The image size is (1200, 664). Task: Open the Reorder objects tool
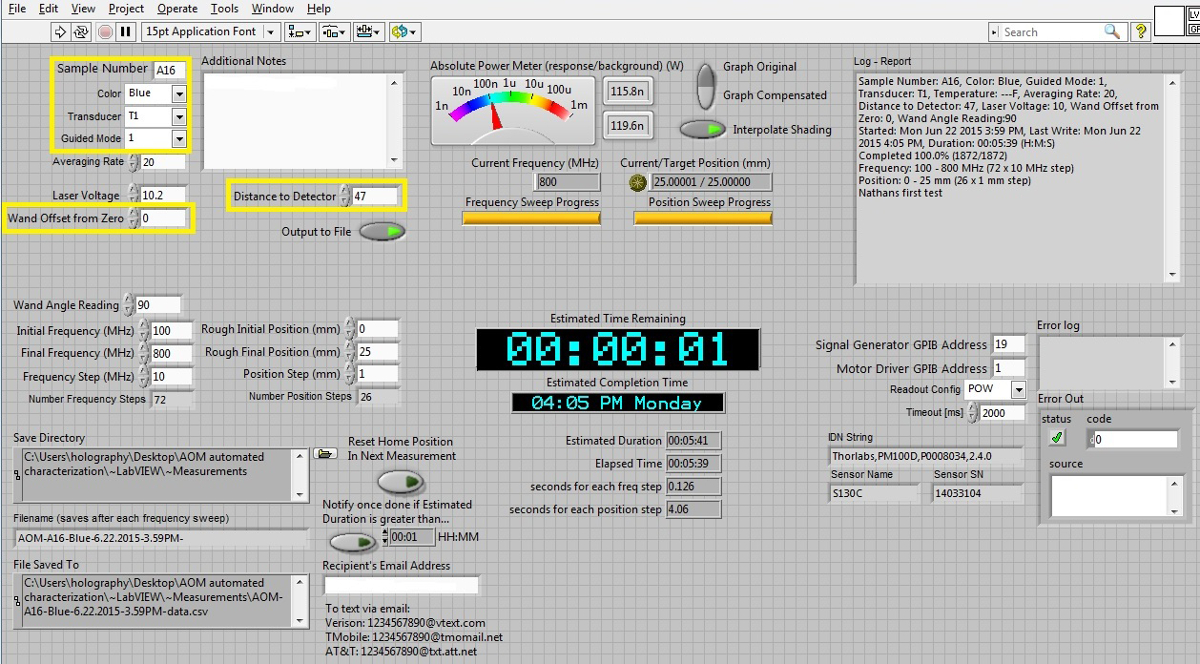[x=405, y=32]
